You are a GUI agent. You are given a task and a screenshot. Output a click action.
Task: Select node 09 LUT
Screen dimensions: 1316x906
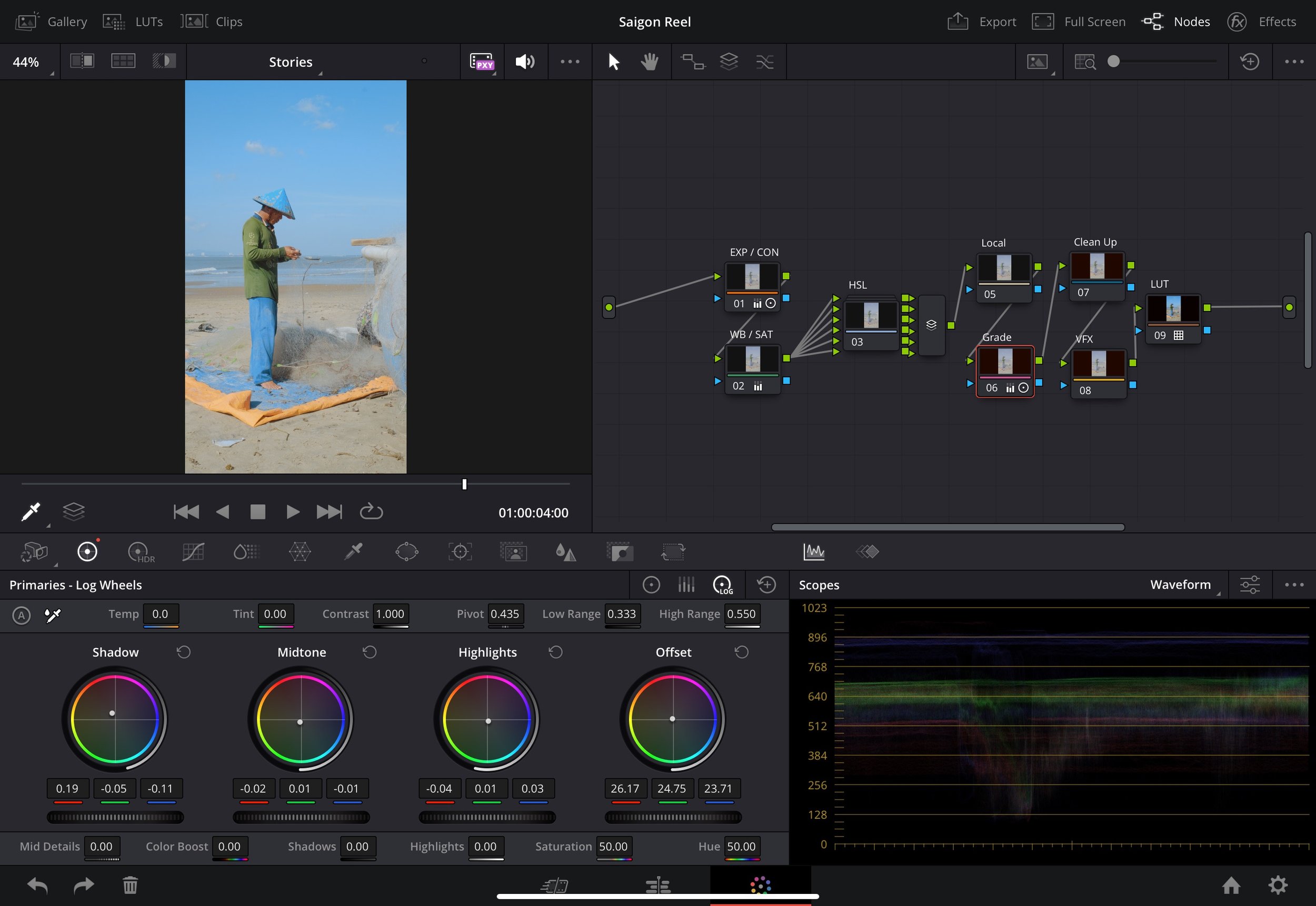click(1173, 318)
